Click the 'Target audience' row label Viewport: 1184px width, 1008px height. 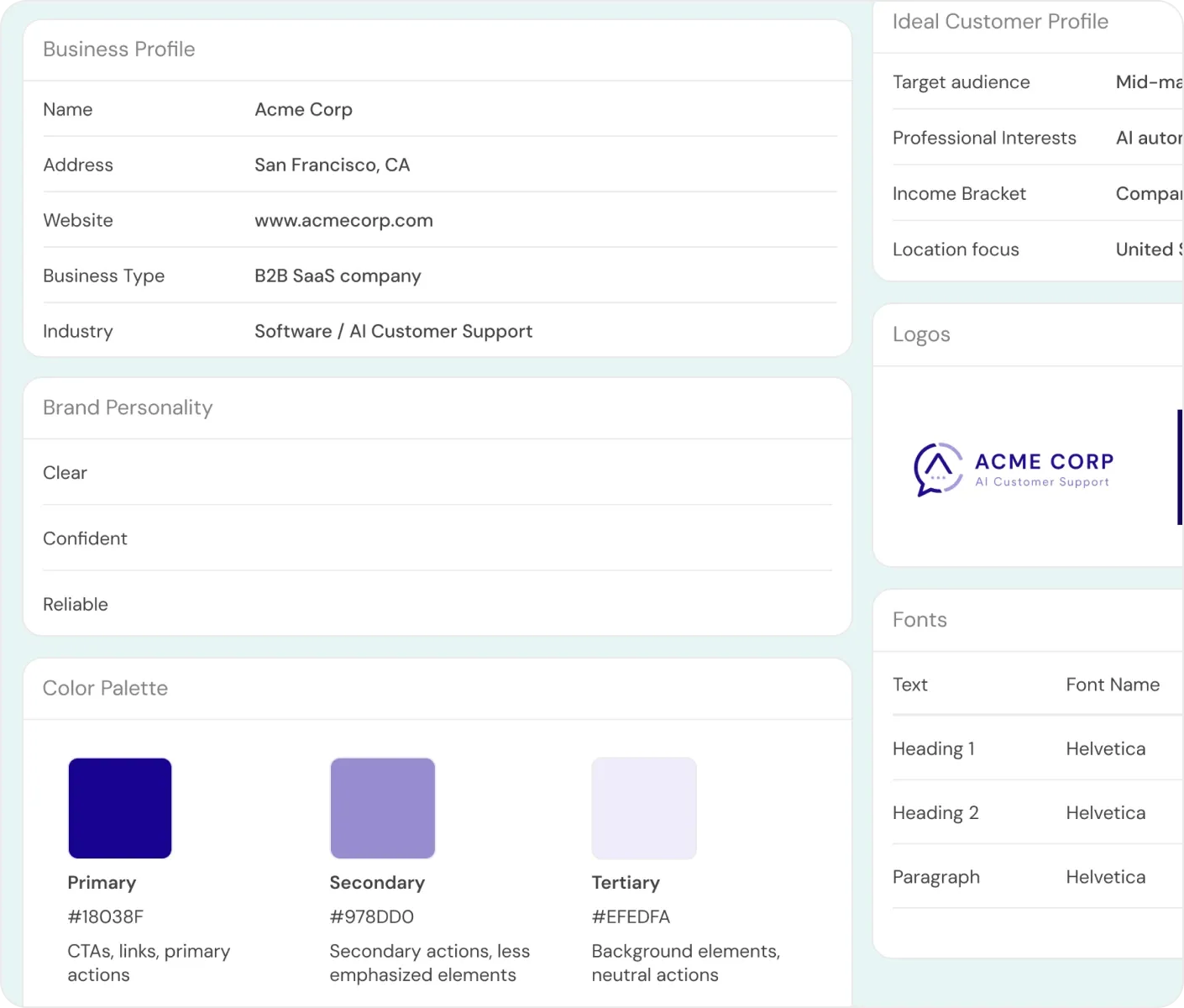pos(961,82)
